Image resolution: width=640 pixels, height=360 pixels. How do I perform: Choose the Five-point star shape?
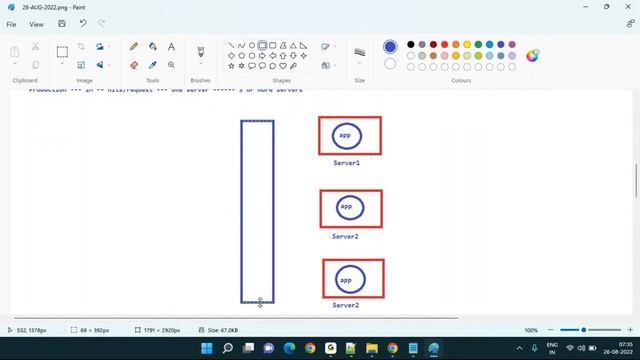231,66
